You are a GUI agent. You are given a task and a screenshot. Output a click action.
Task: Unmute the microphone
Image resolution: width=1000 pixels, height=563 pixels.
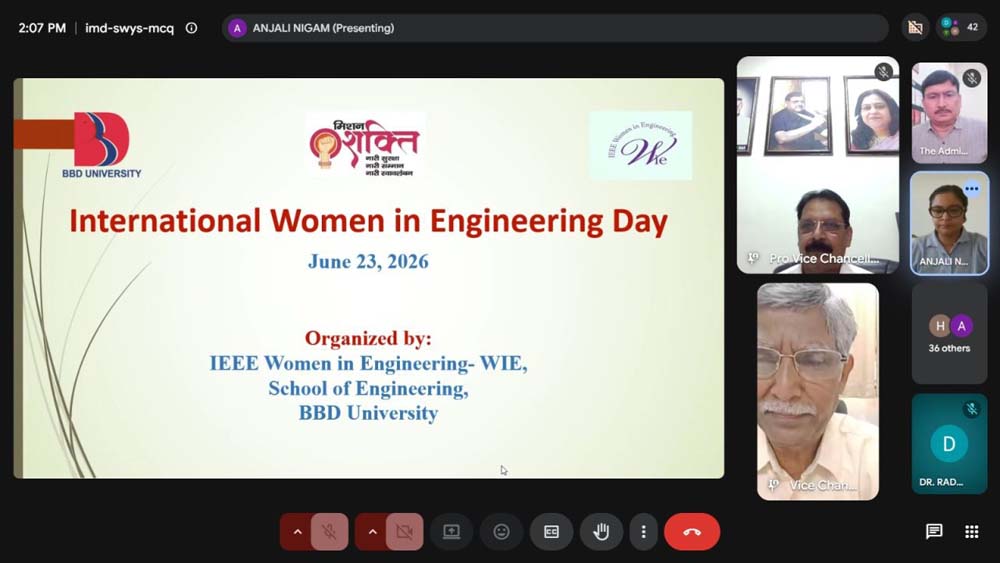[x=329, y=532]
